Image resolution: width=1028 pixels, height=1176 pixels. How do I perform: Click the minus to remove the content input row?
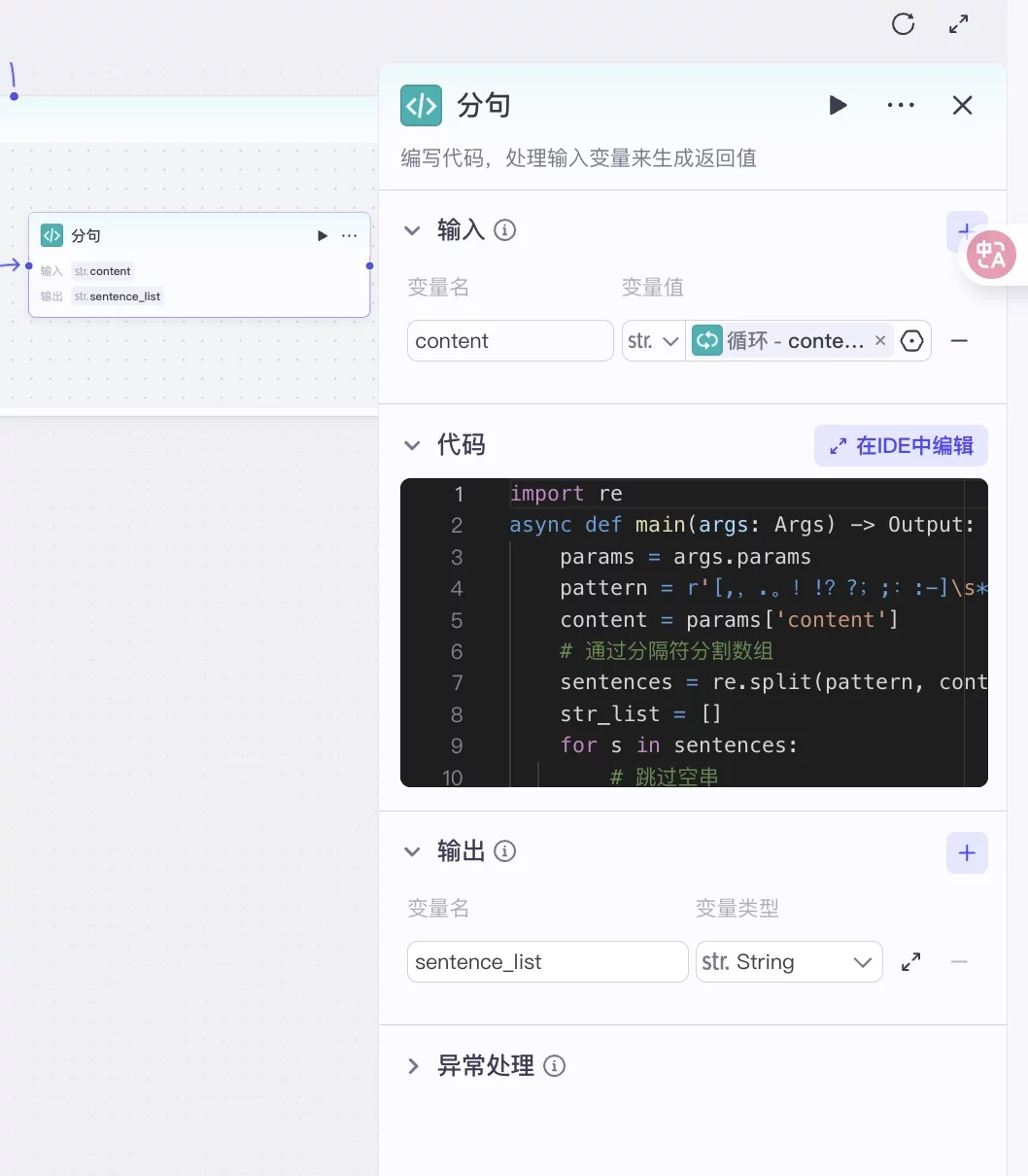(x=959, y=340)
